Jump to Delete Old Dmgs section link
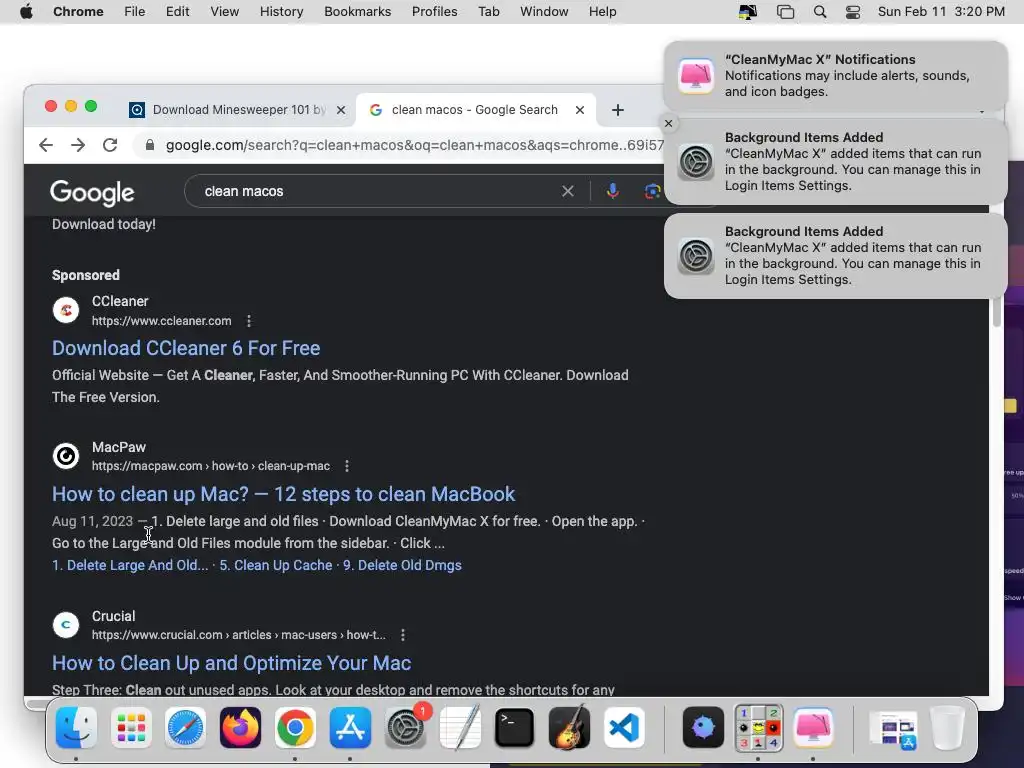This screenshot has width=1024, height=768. (402, 566)
